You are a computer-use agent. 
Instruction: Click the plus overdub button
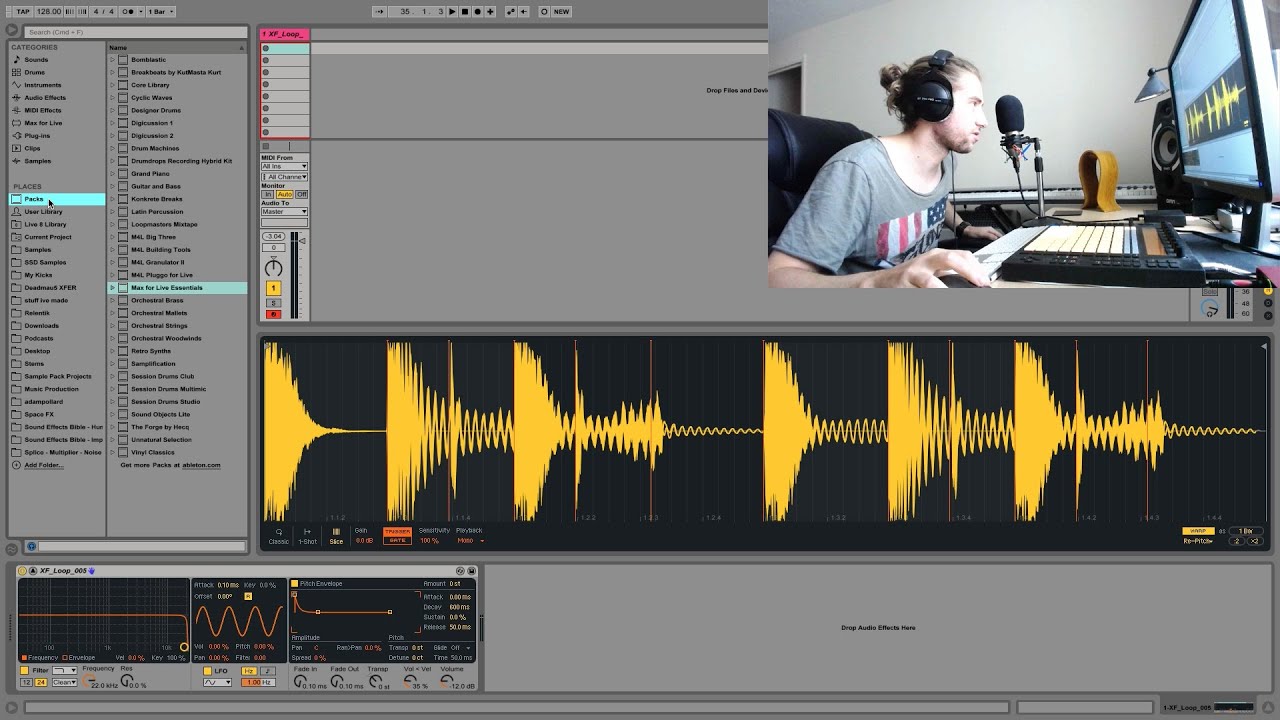[x=490, y=11]
